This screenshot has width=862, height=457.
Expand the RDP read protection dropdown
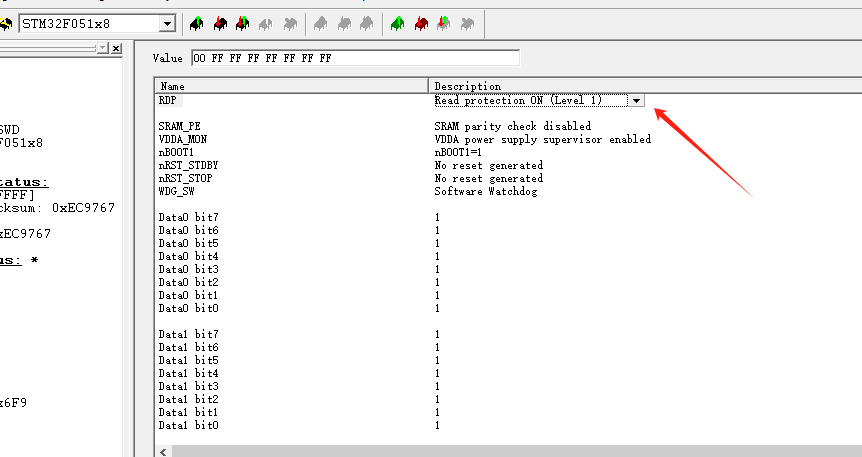[x=636, y=100]
